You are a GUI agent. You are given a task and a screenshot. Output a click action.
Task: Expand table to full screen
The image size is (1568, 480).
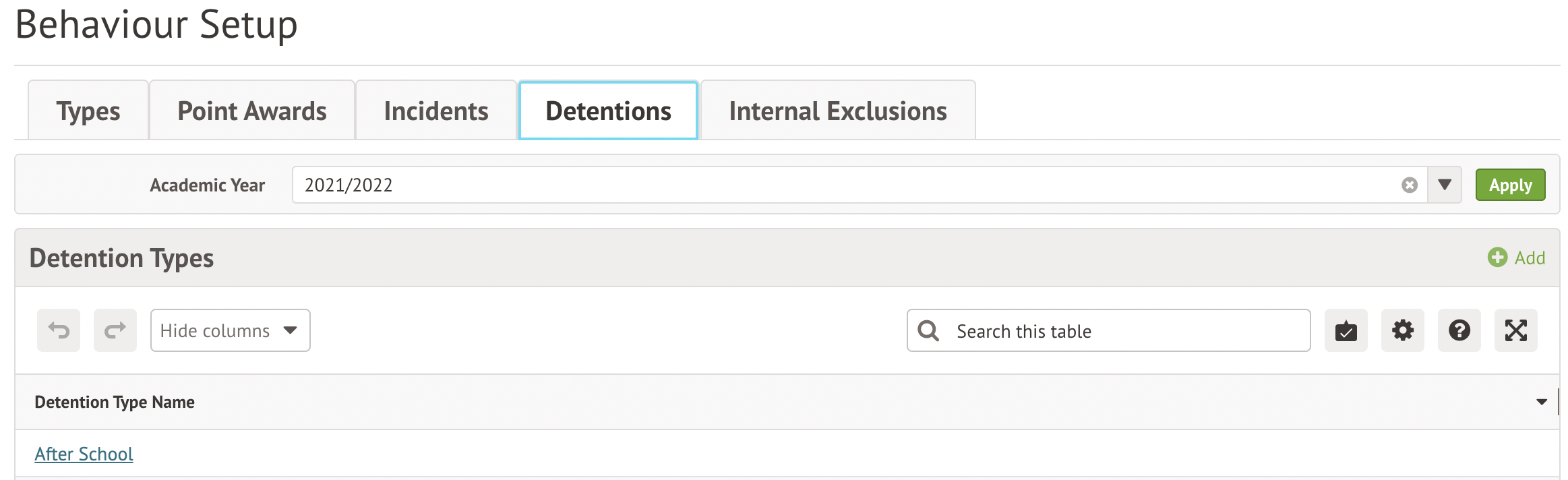[x=1515, y=330]
